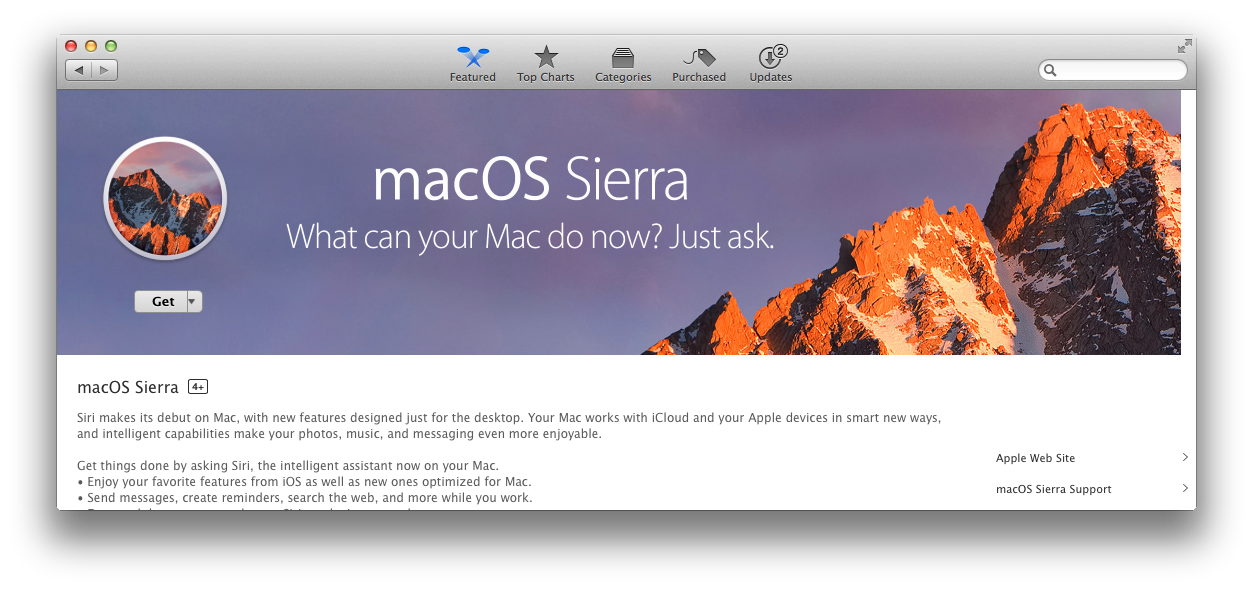Open Updates tab with 2 badge

coord(771,64)
